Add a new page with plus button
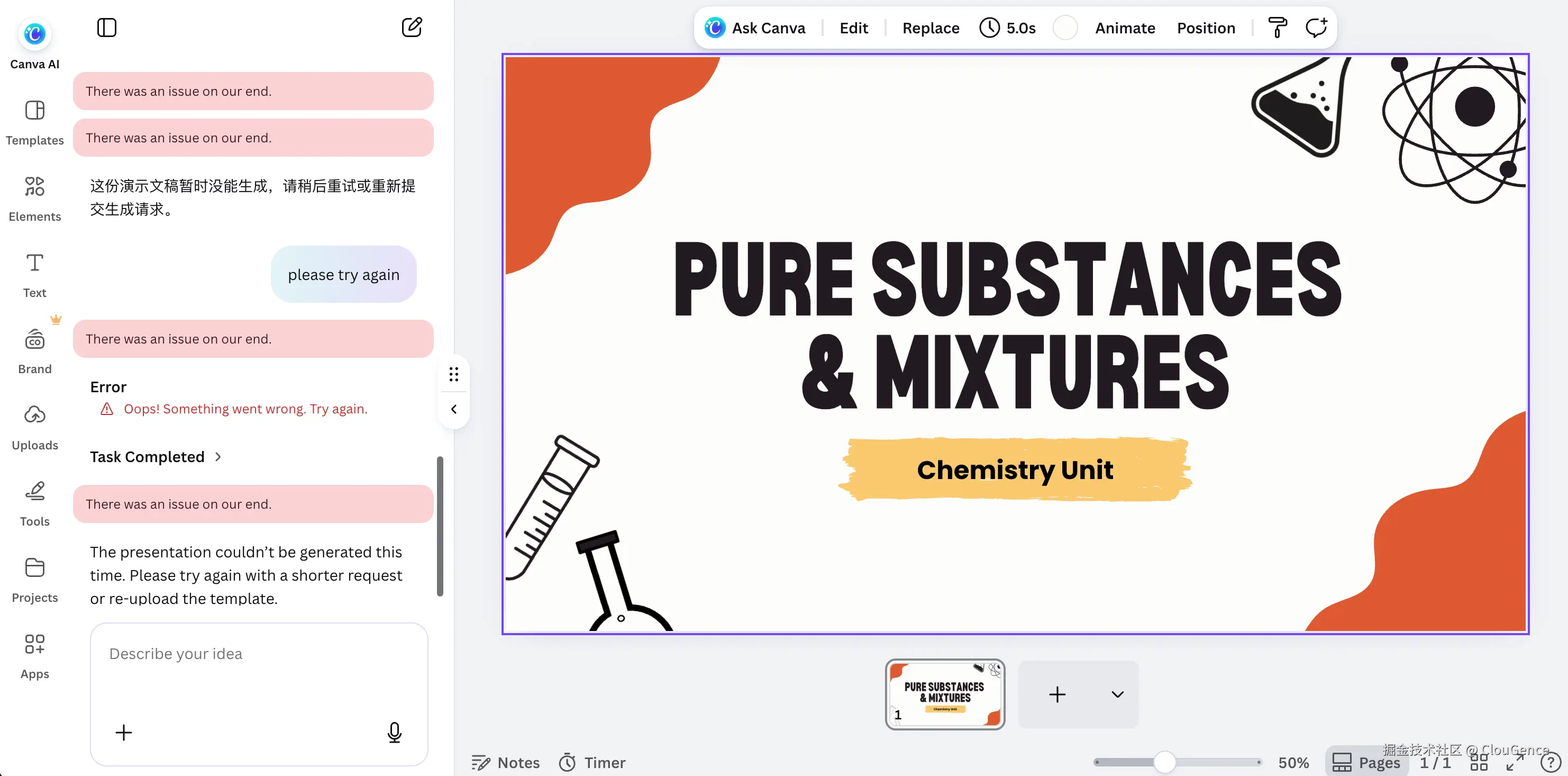This screenshot has height=776, width=1568. tap(1058, 694)
